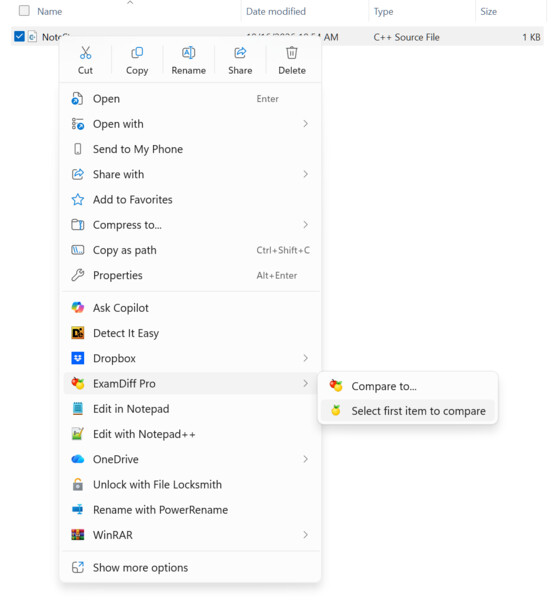This screenshot has height=602, width=560.
Task: Click the PowerRename icon
Action: click(78, 509)
